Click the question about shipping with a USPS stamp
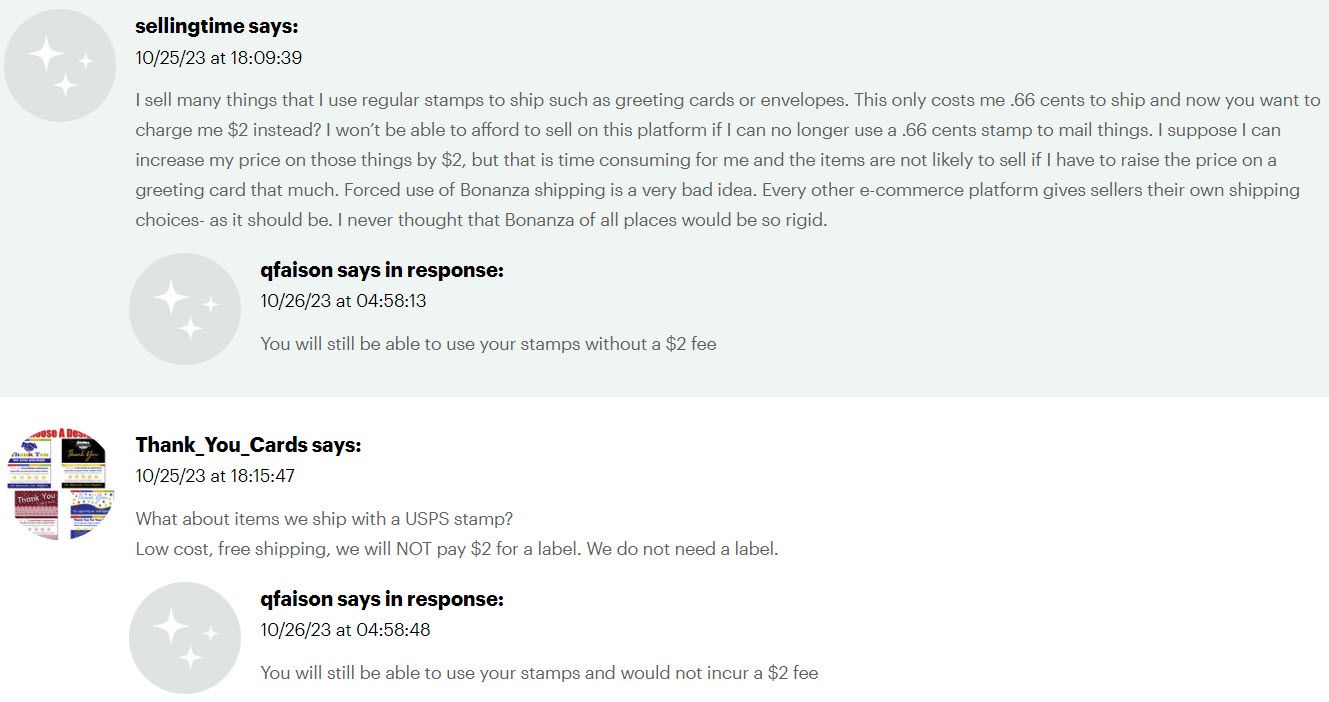The height and width of the screenshot is (702, 1329). pos(324,520)
